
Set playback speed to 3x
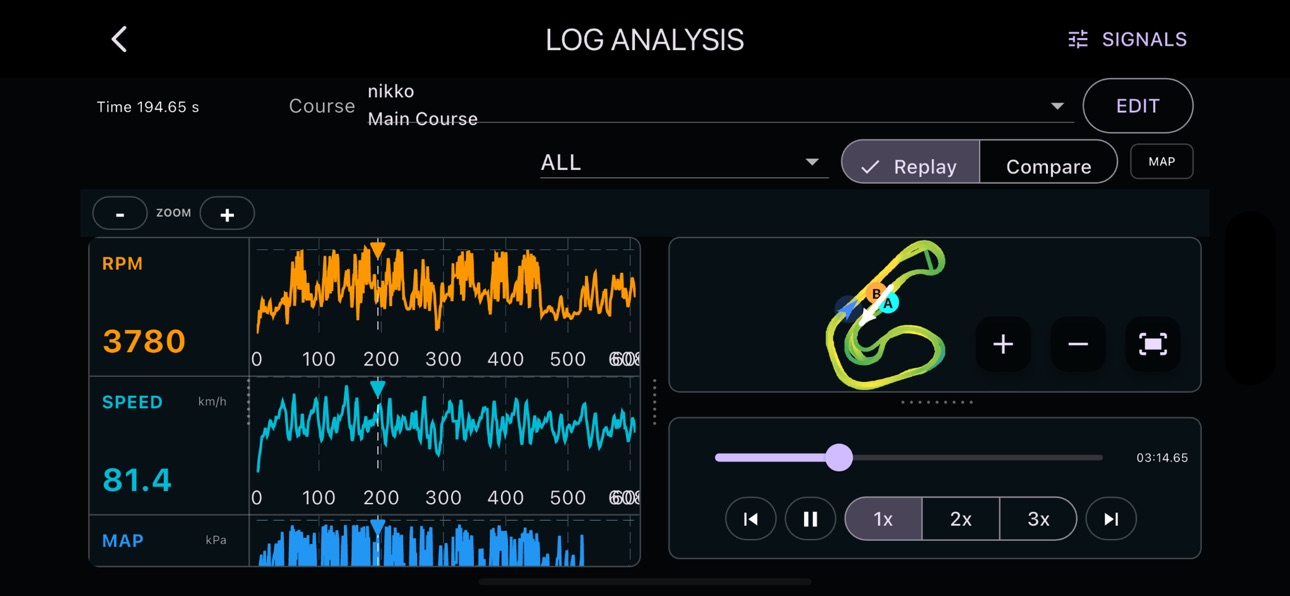[x=1038, y=519]
